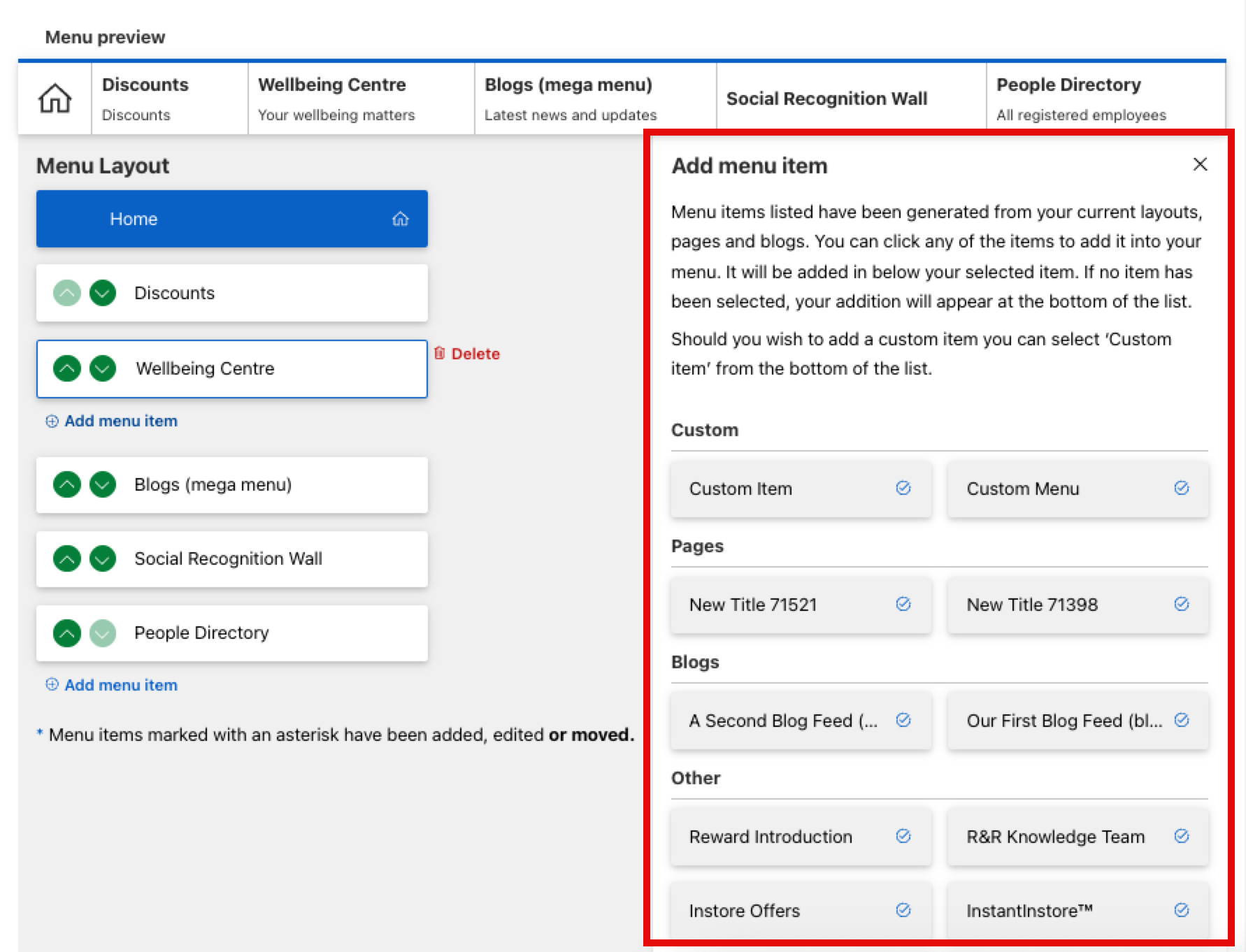This screenshot has width=1246, height=952.
Task: Click the add icon beside 'New Title 71521'
Action: (903, 604)
